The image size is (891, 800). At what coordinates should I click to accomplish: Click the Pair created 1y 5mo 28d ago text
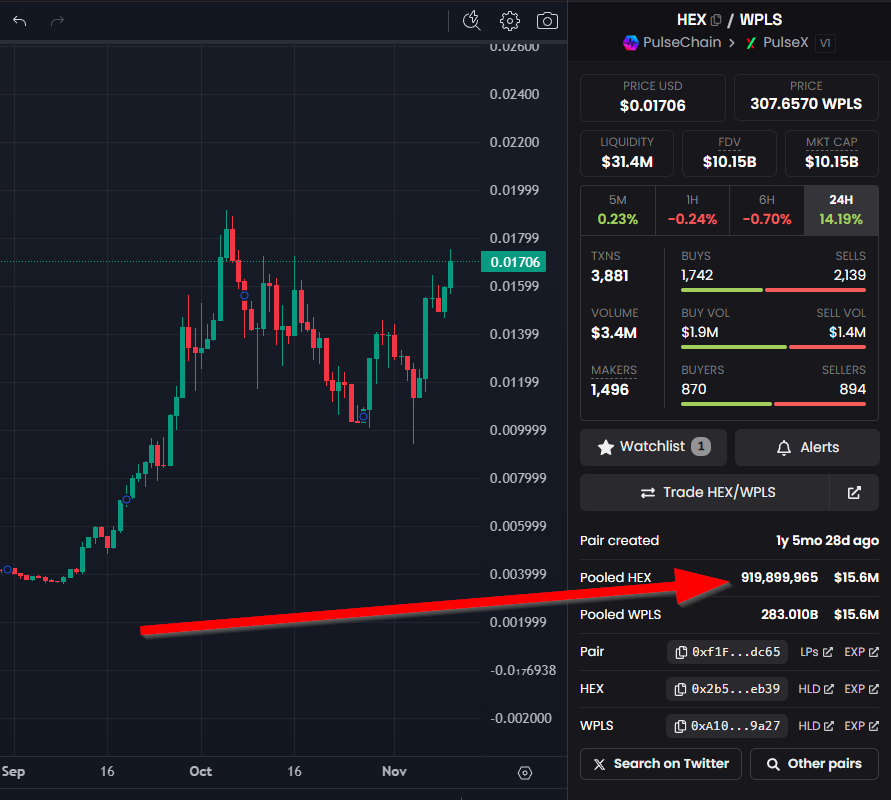tap(827, 540)
